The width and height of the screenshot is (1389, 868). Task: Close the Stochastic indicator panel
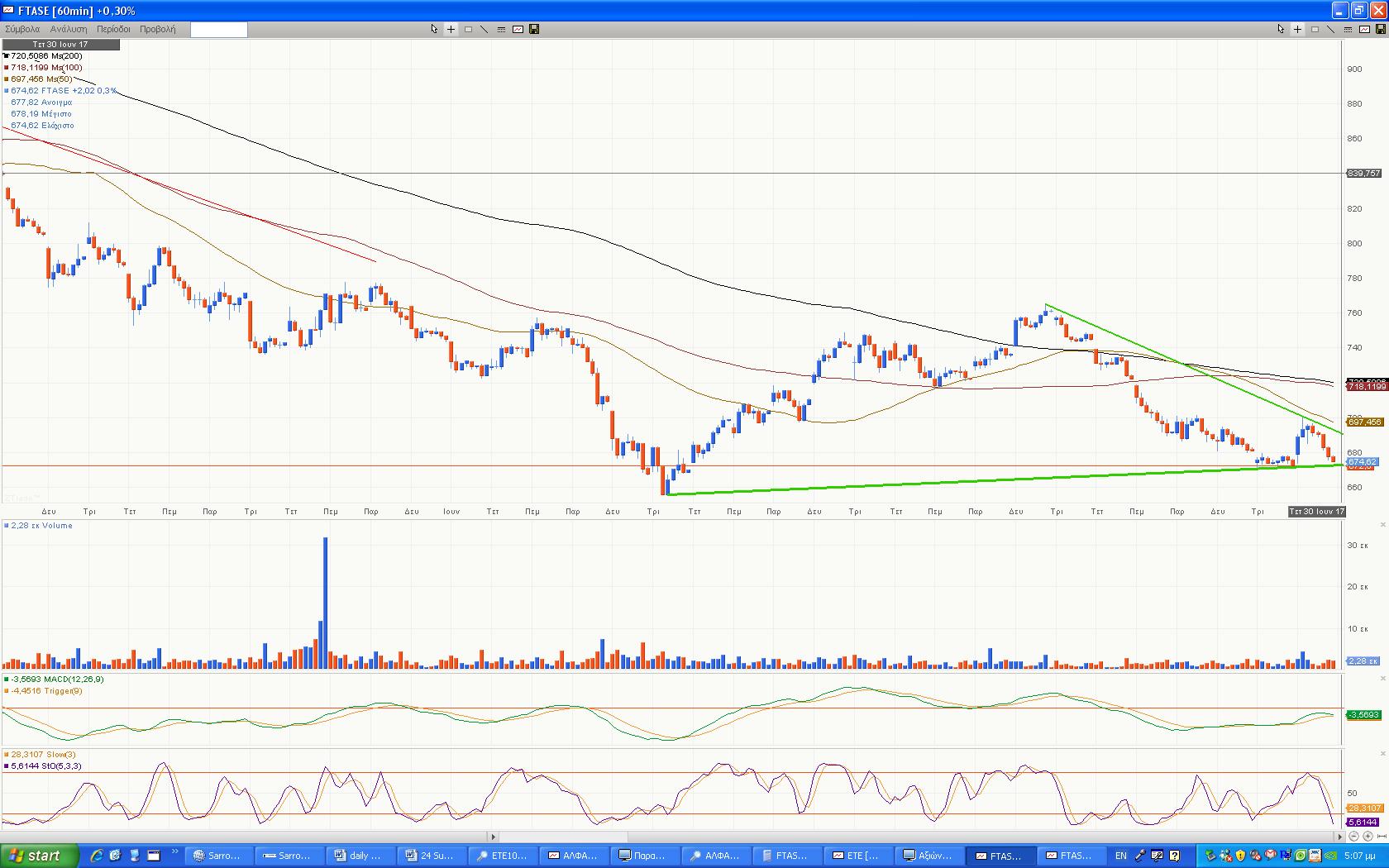click(x=1382, y=754)
